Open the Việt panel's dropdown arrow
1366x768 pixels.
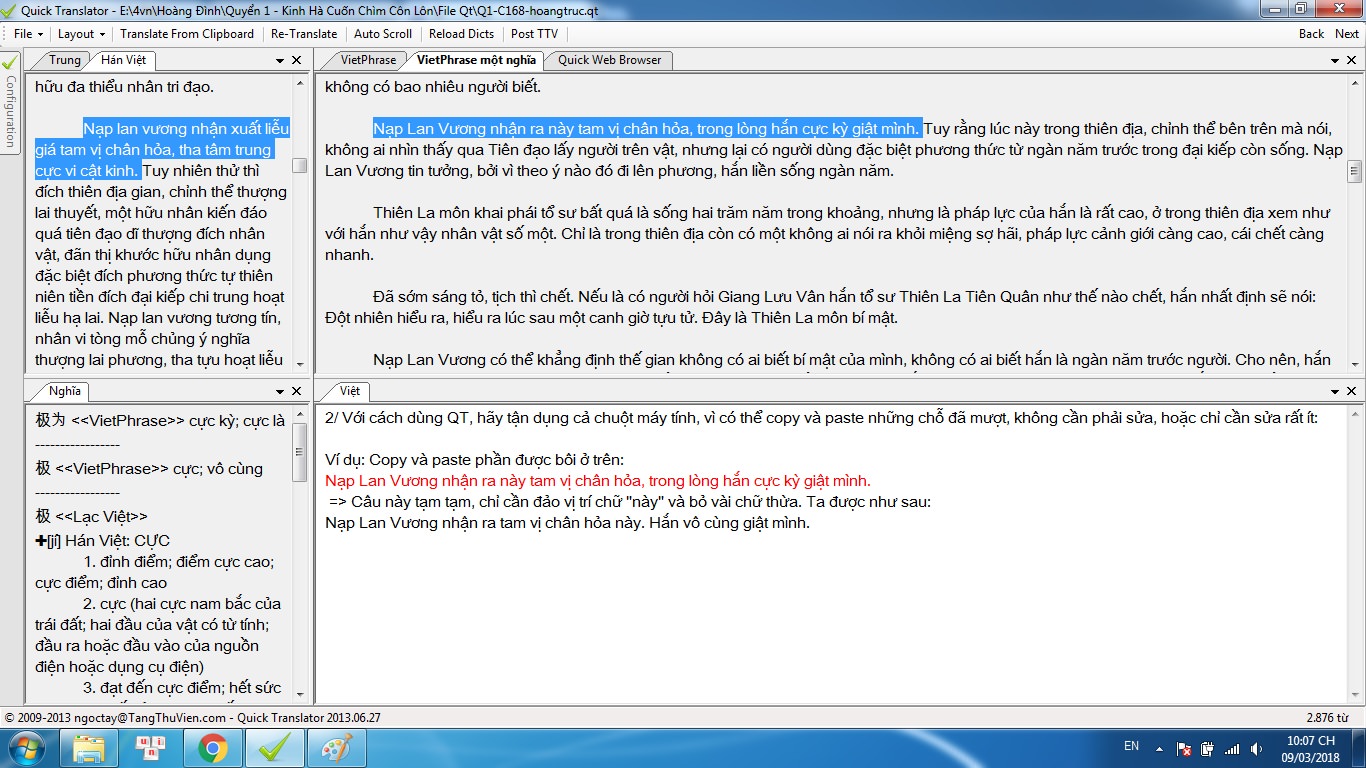click(x=1336, y=391)
